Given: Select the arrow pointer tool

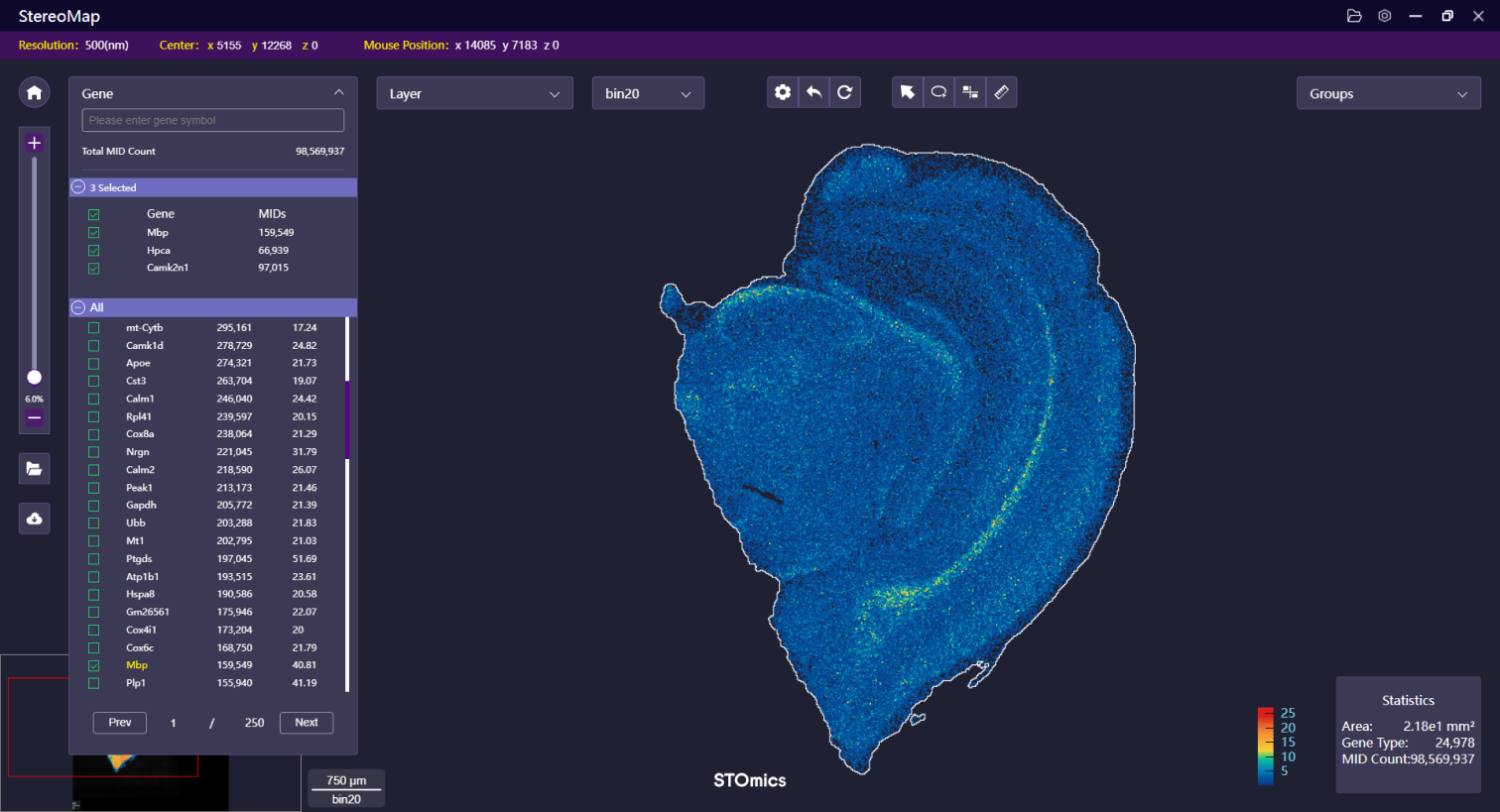Looking at the screenshot, I should click(x=907, y=92).
